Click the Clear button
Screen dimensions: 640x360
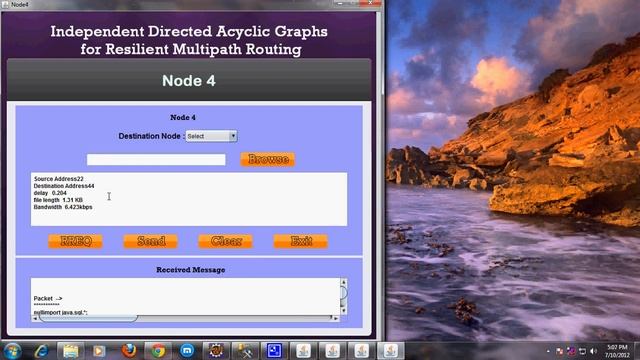226,241
